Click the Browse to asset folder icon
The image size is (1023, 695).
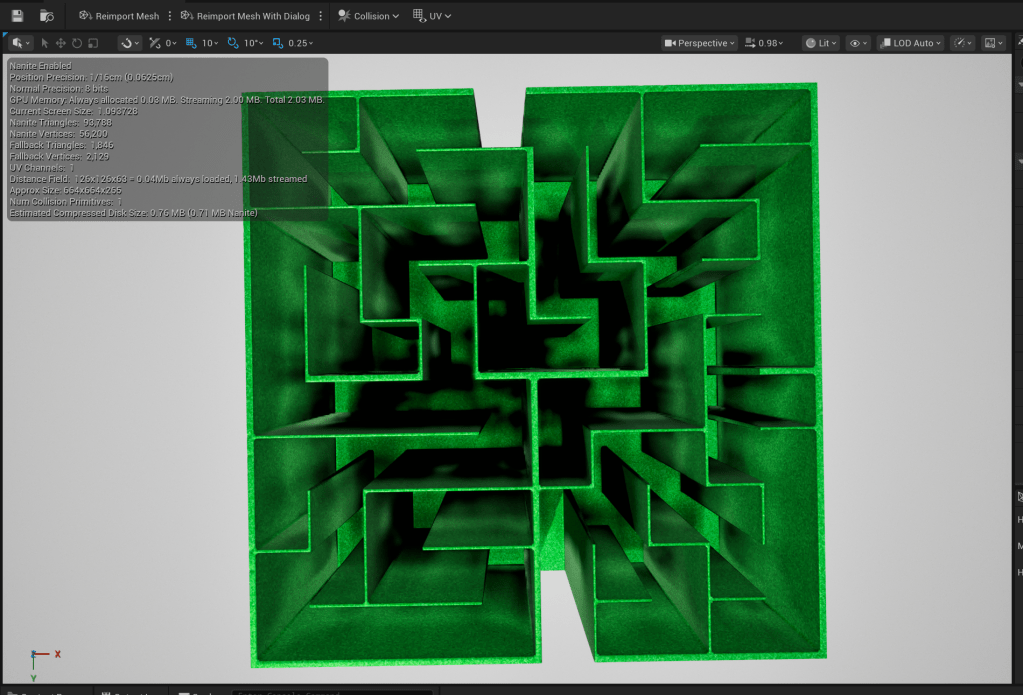46,16
